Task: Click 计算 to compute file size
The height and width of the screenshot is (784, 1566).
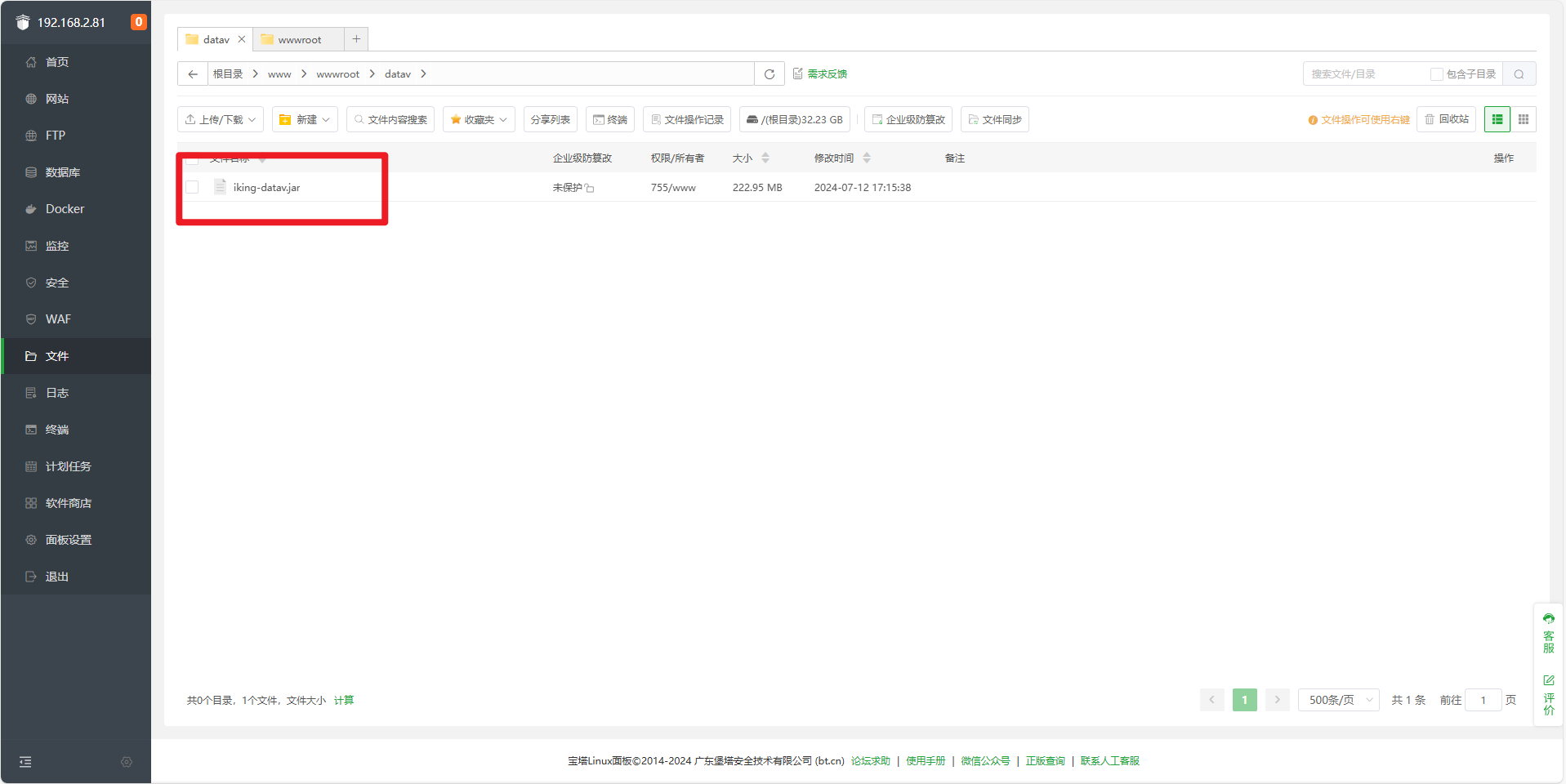Action: coord(344,700)
